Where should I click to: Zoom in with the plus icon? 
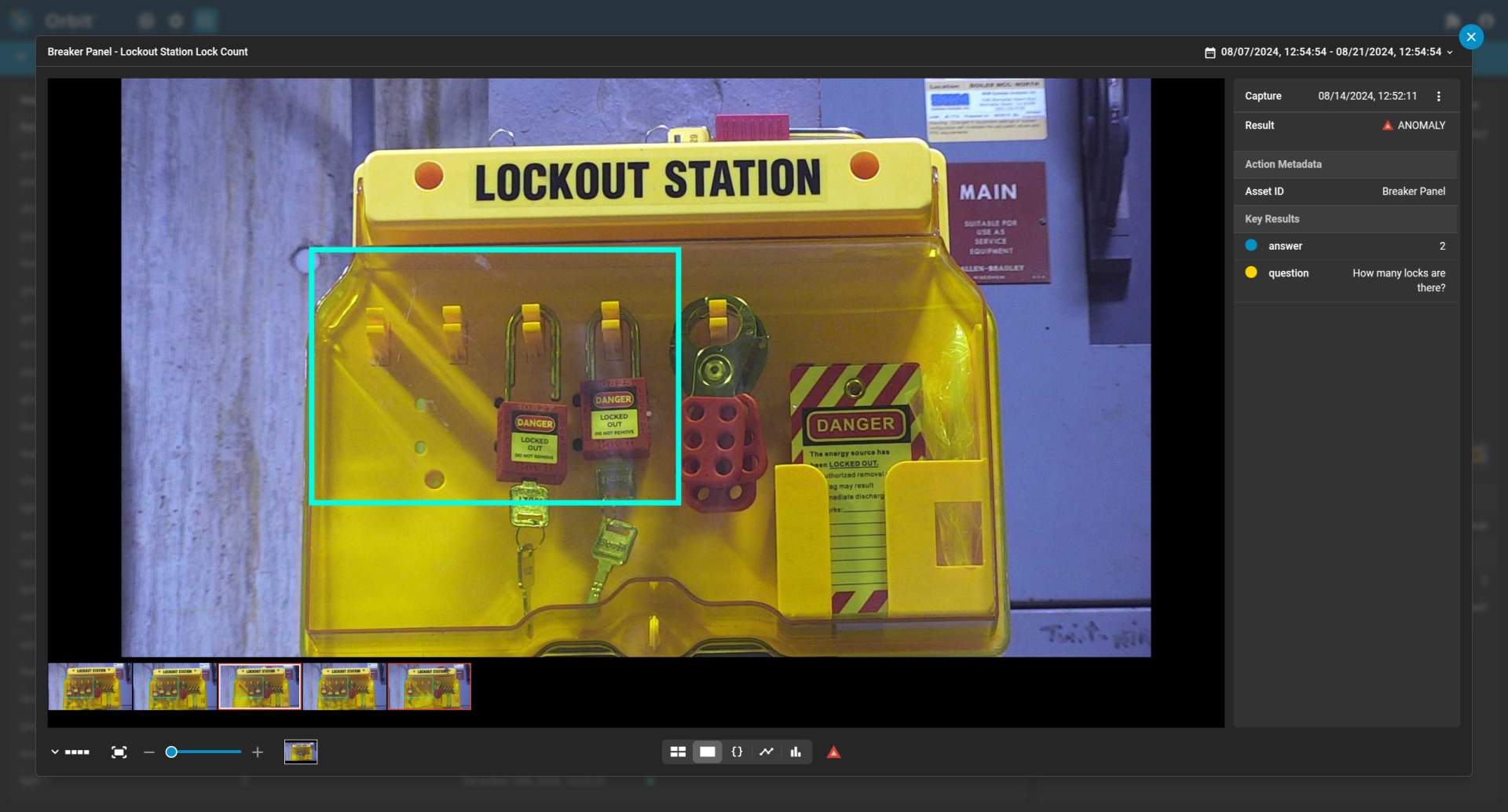[258, 752]
